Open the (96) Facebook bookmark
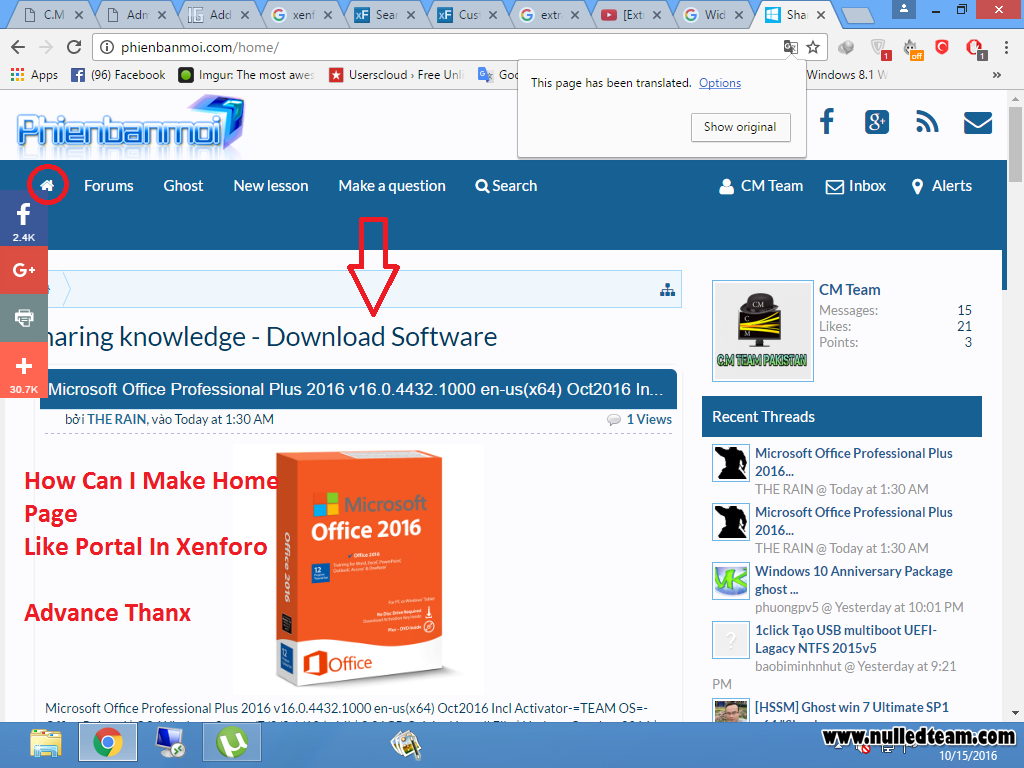Image resolution: width=1024 pixels, height=768 pixels. click(118, 75)
